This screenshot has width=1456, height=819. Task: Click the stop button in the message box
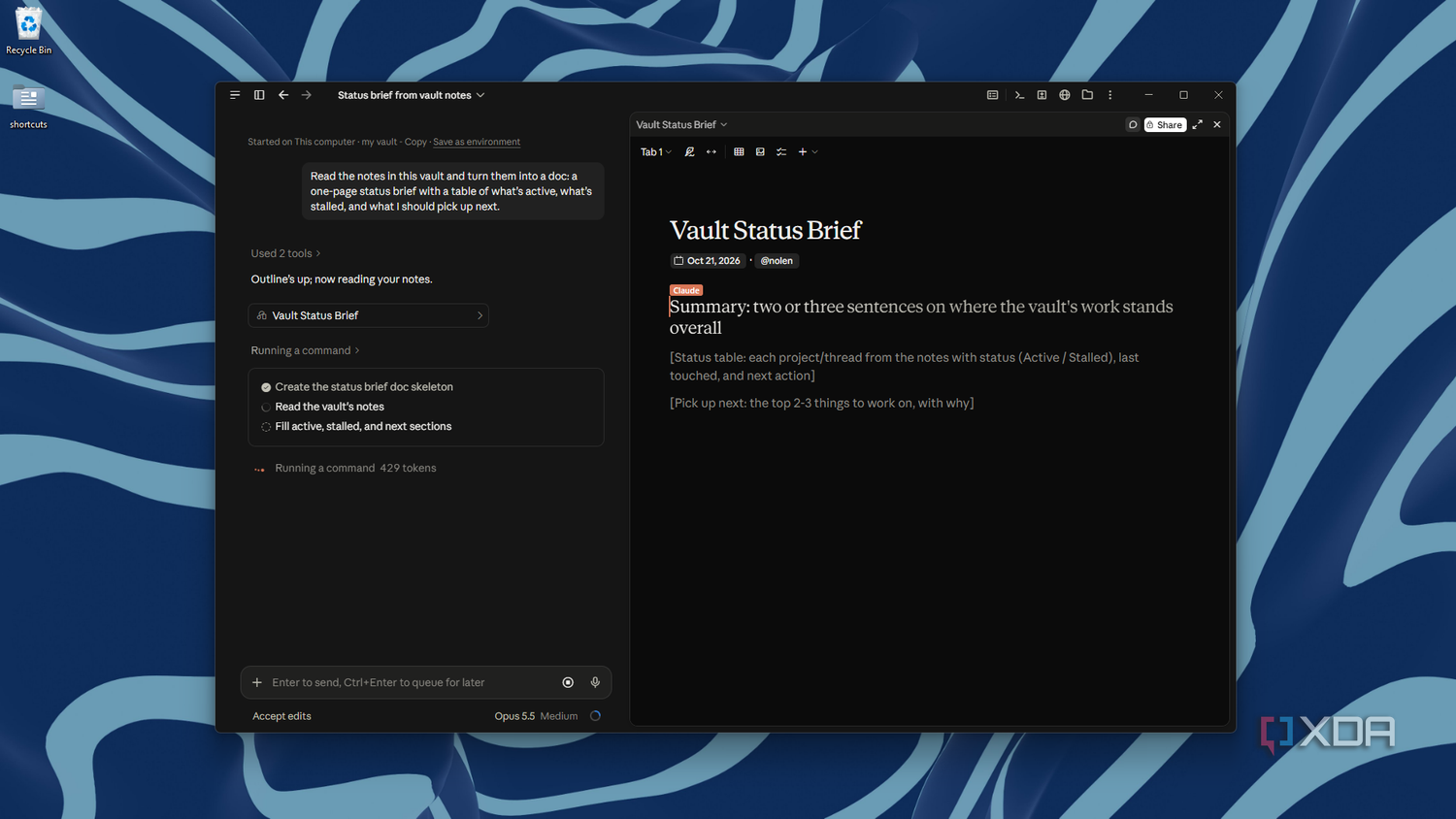coord(568,682)
